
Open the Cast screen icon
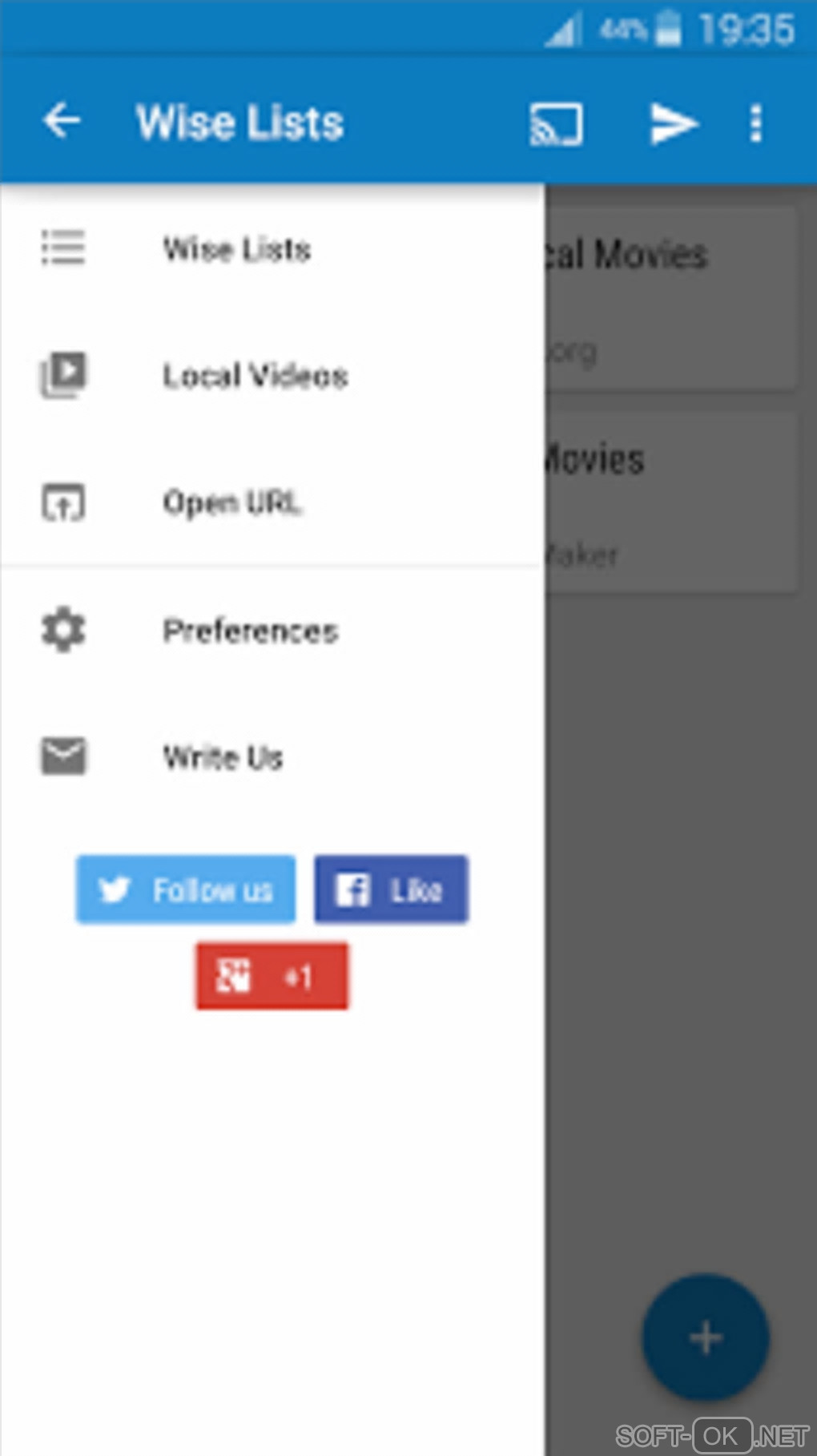pyautogui.click(x=556, y=124)
